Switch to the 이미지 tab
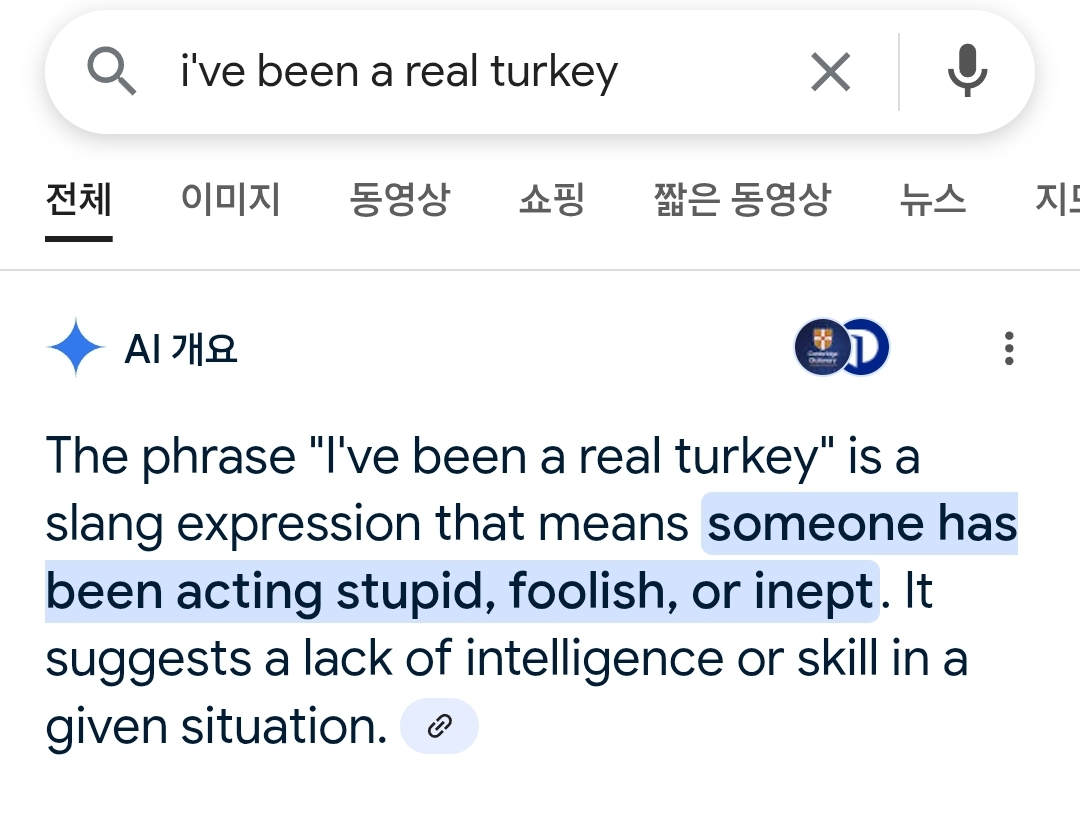This screenshot has height=840, width=1080. (230, 199)
